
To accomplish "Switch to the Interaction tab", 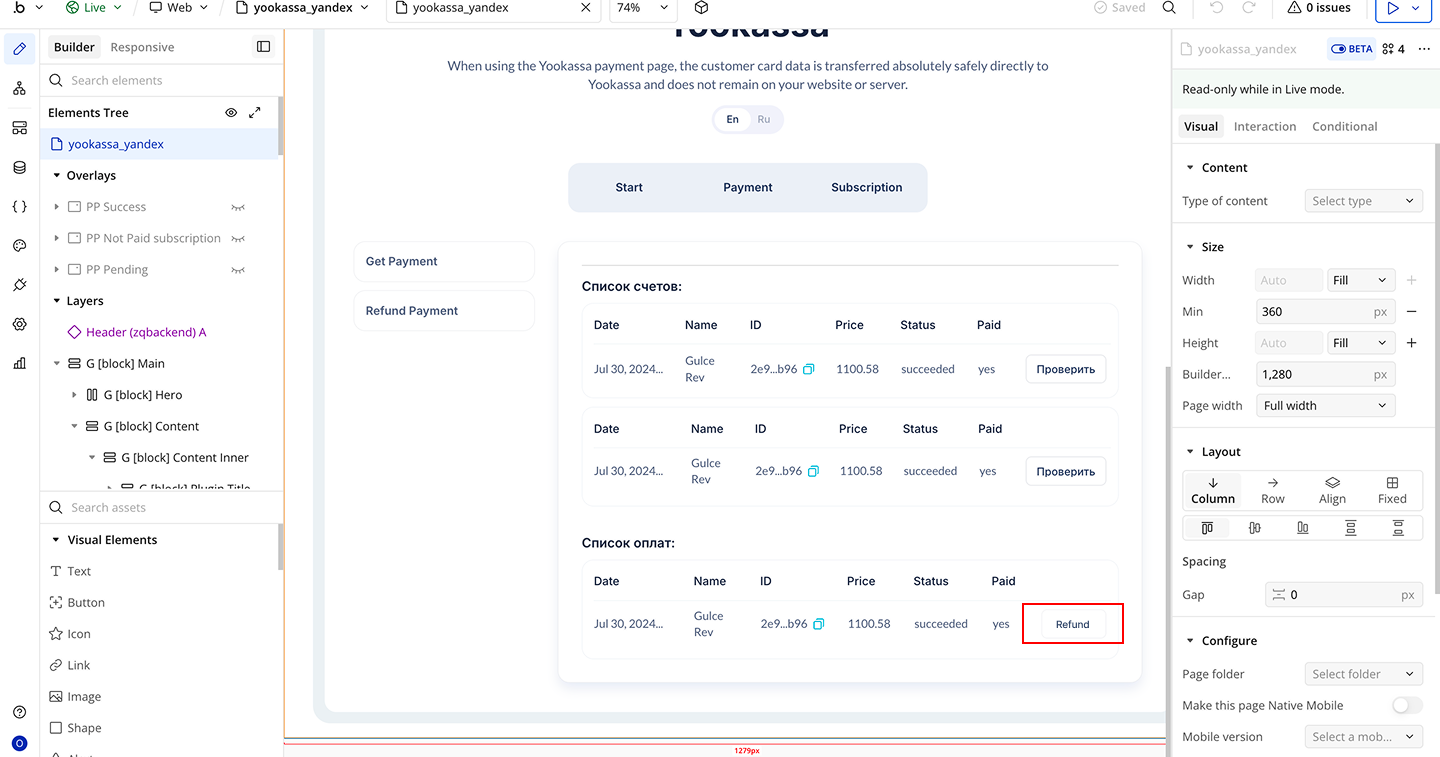I will click(x=1264, y=127).
